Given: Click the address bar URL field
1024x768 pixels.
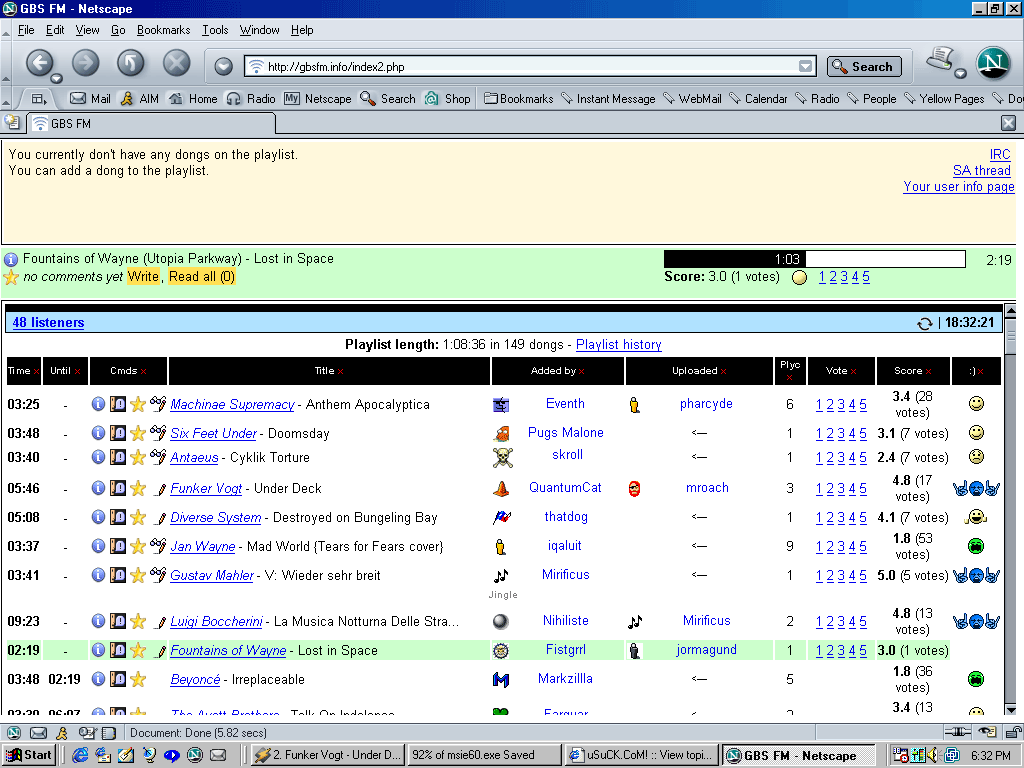Looking at the screenshot, I should click(530, 67).
